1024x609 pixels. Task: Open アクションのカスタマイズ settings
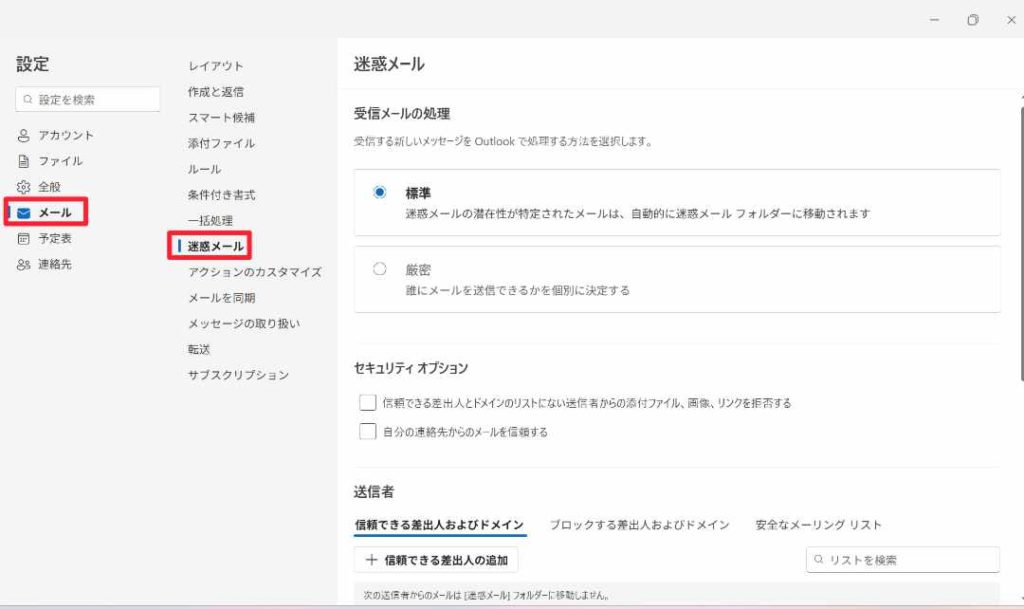255,272
